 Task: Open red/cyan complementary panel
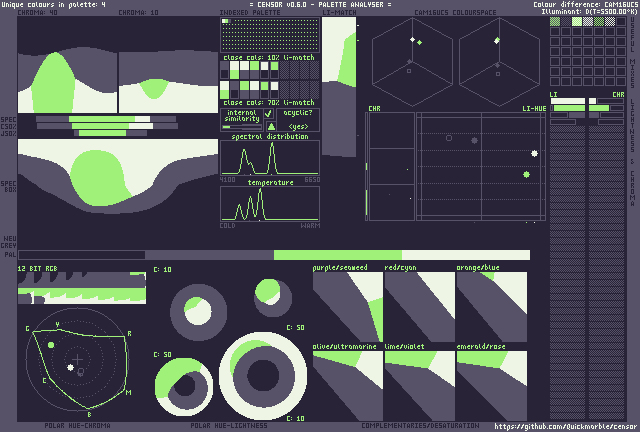[x=420, y=307]
